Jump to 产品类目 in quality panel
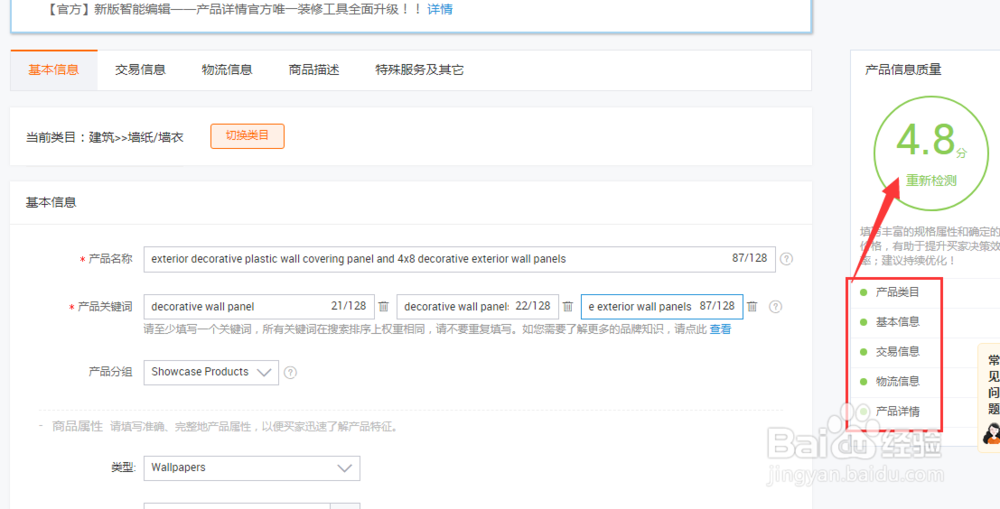 (897, 292)
